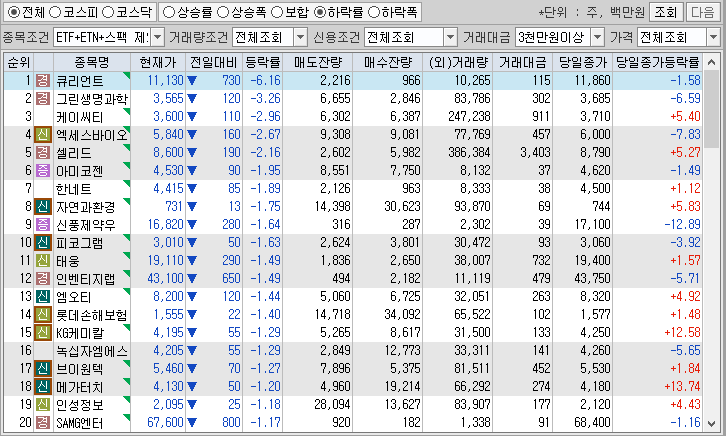The height and width of the screenshot is (436, 726).
Task: Sort by the 당일종가등락률 column header
Action: (657, 62)
